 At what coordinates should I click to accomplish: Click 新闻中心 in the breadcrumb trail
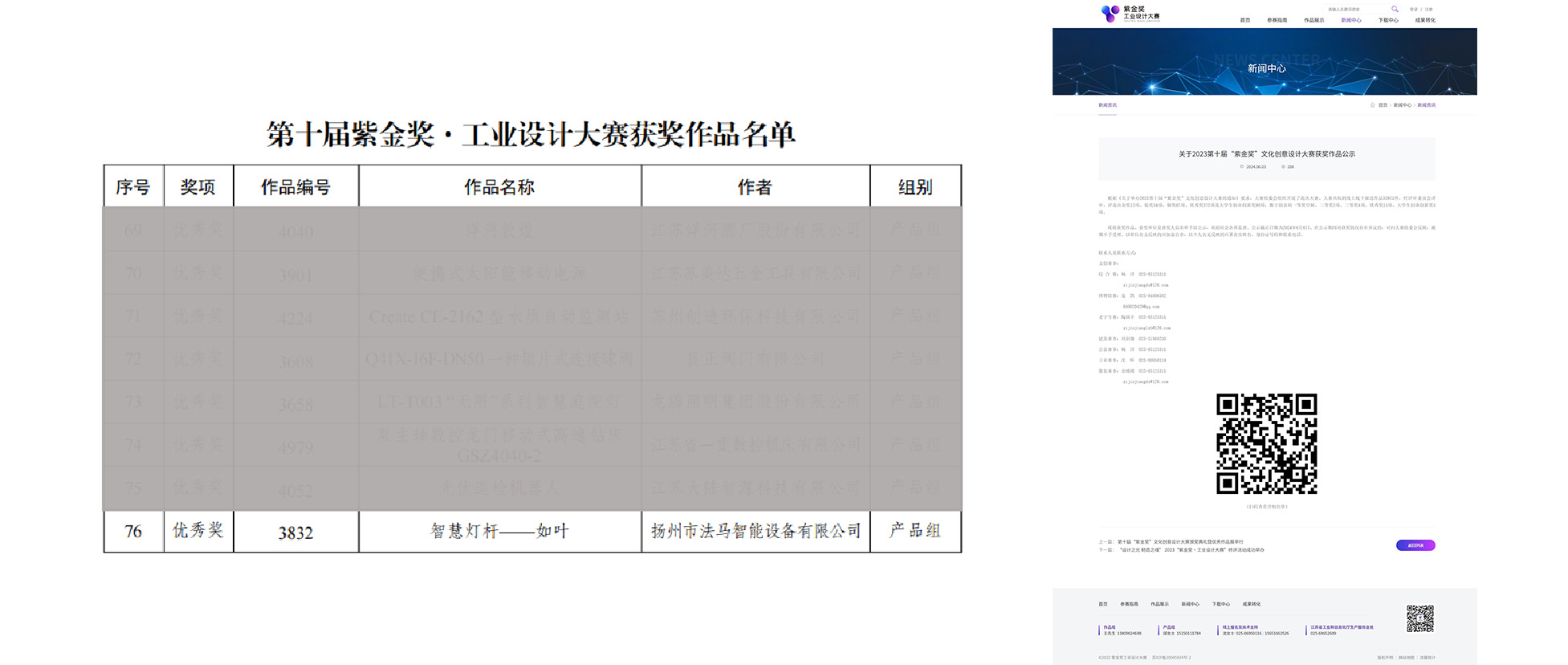1402,105
